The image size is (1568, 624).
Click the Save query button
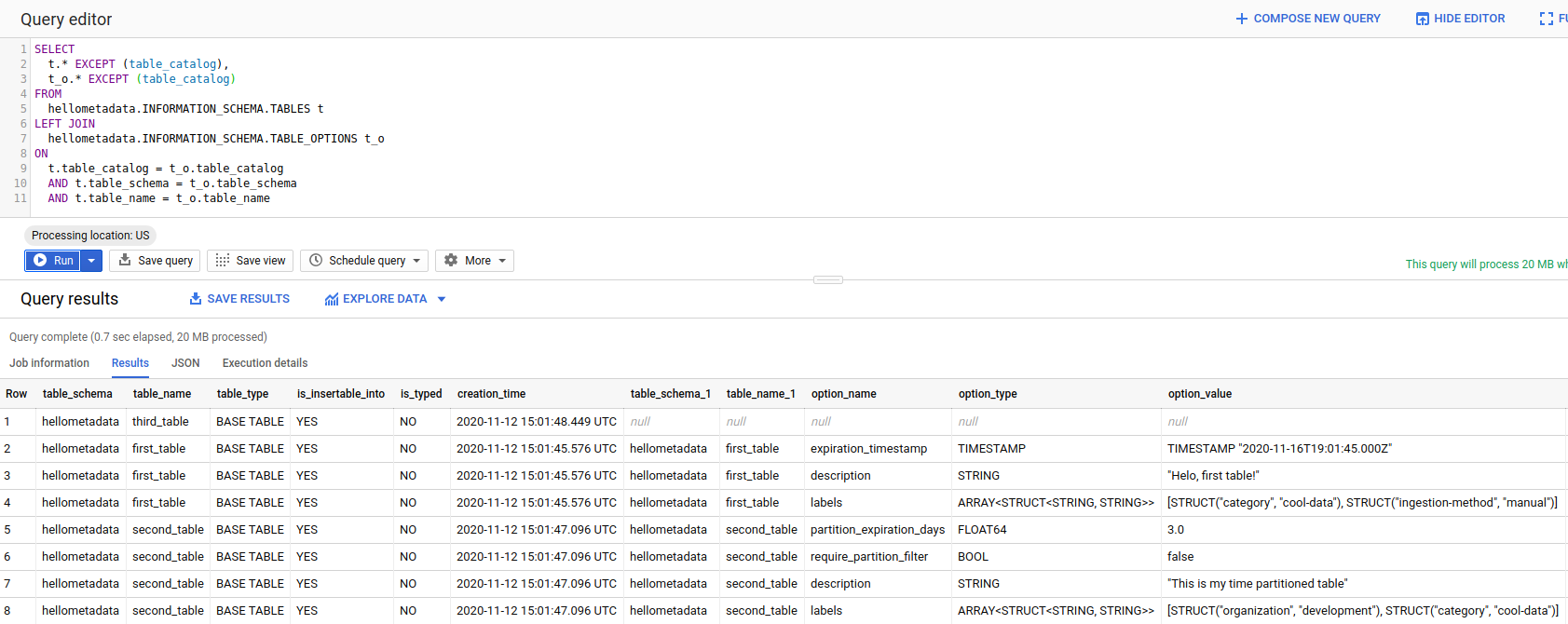(x=155, y=261)
